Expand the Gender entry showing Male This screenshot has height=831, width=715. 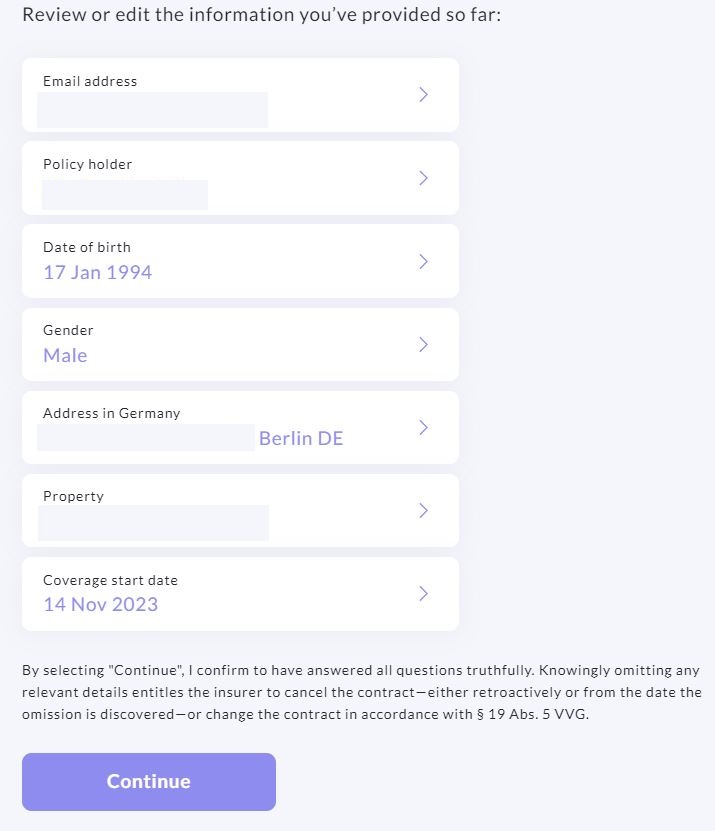240,344
